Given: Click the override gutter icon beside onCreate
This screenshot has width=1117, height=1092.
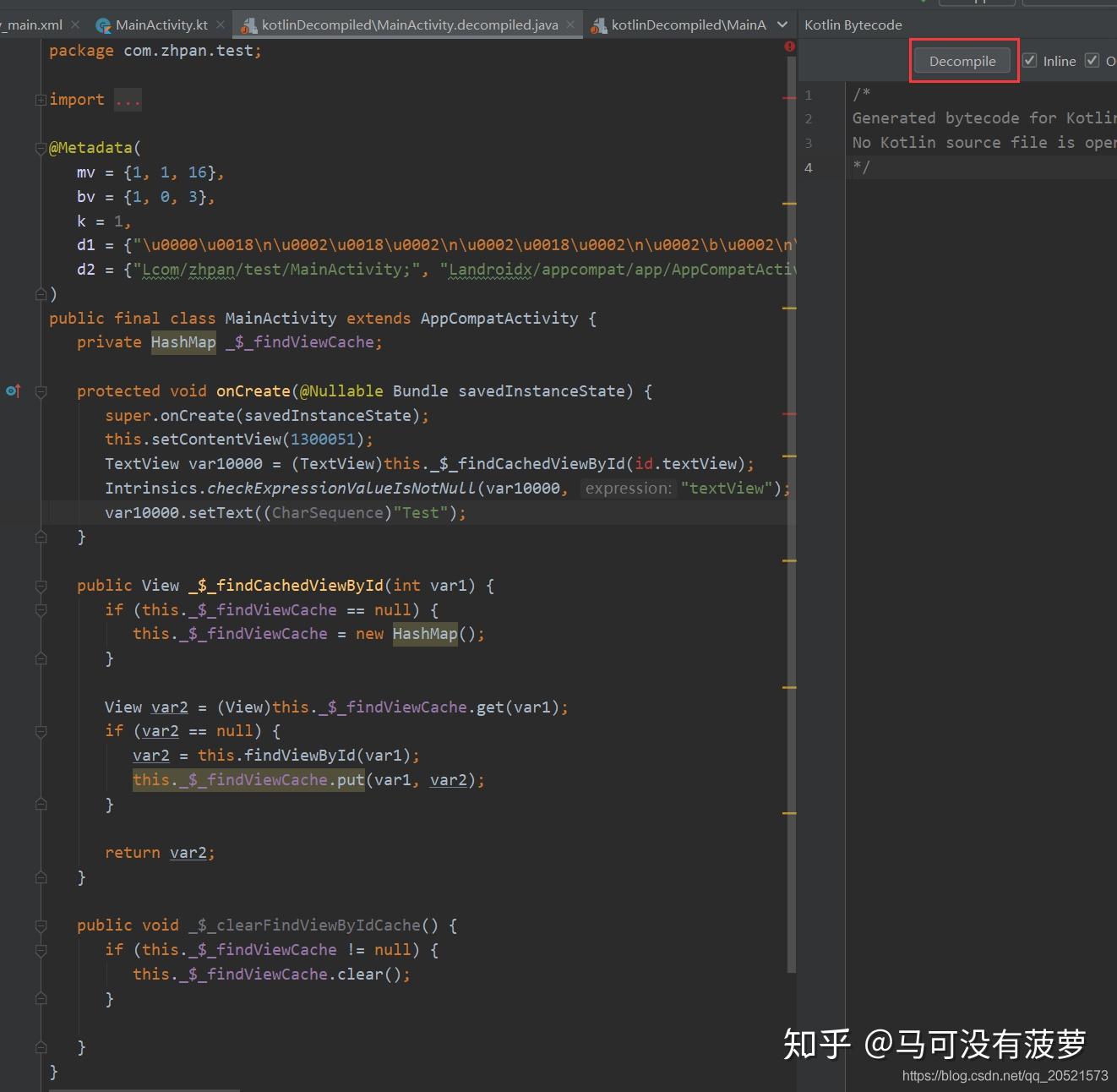Looking at the screenshot, I should click(13, 390).
